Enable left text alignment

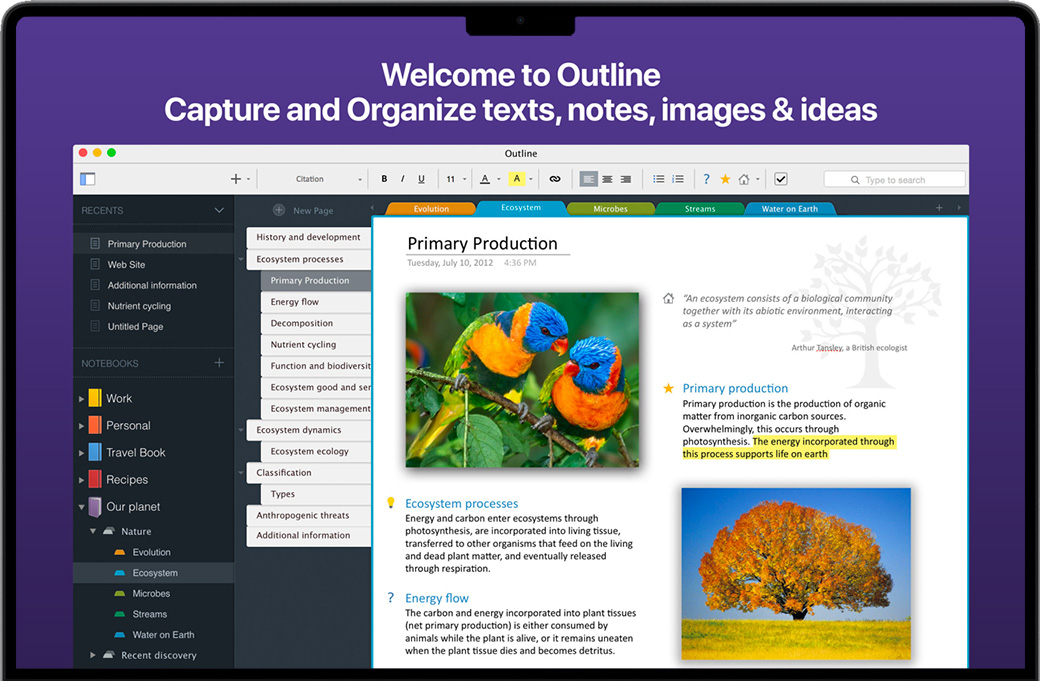click(588, 179)
